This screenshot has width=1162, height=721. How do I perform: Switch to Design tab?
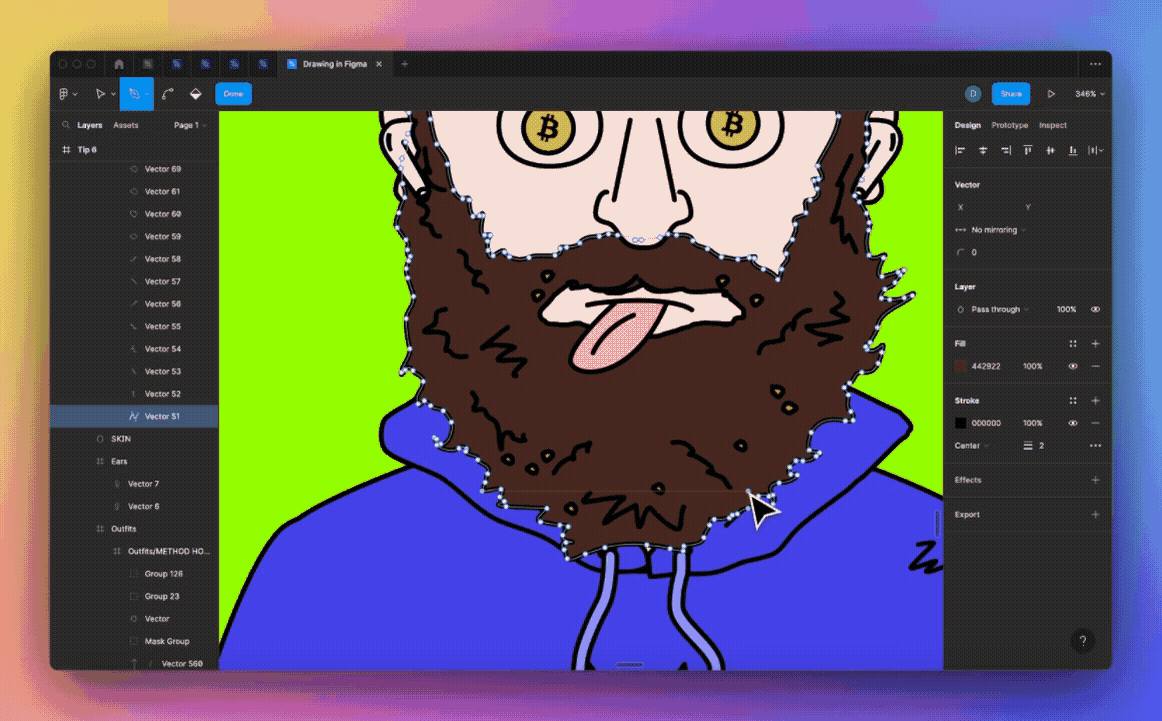click(x=967, y=125)
